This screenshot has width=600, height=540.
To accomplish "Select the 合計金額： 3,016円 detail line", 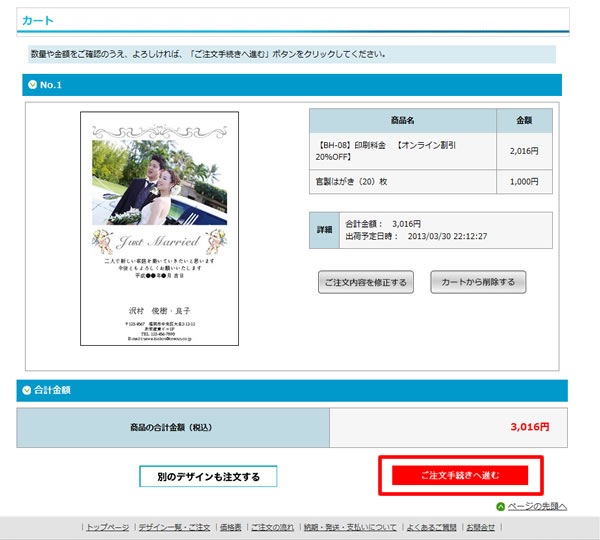I will click(x=383, y=224).
